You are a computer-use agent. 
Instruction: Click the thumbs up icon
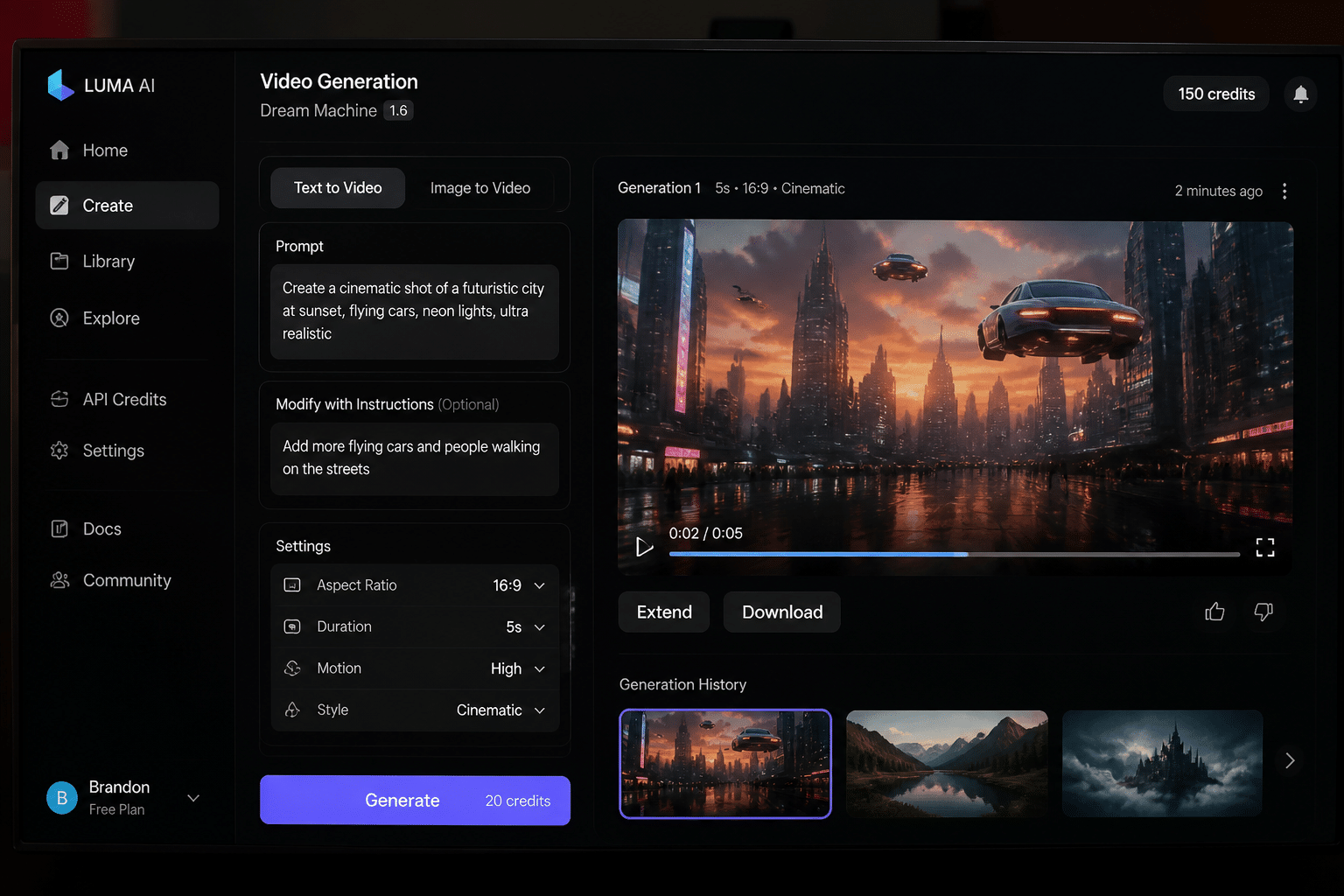[1214, 612]
